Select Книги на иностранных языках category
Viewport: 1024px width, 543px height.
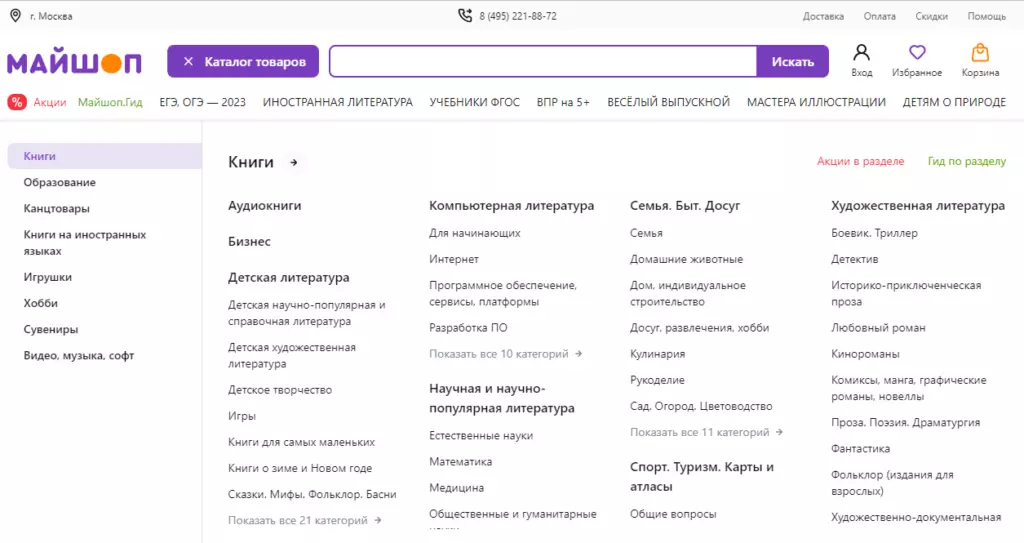tap(85, 242)
